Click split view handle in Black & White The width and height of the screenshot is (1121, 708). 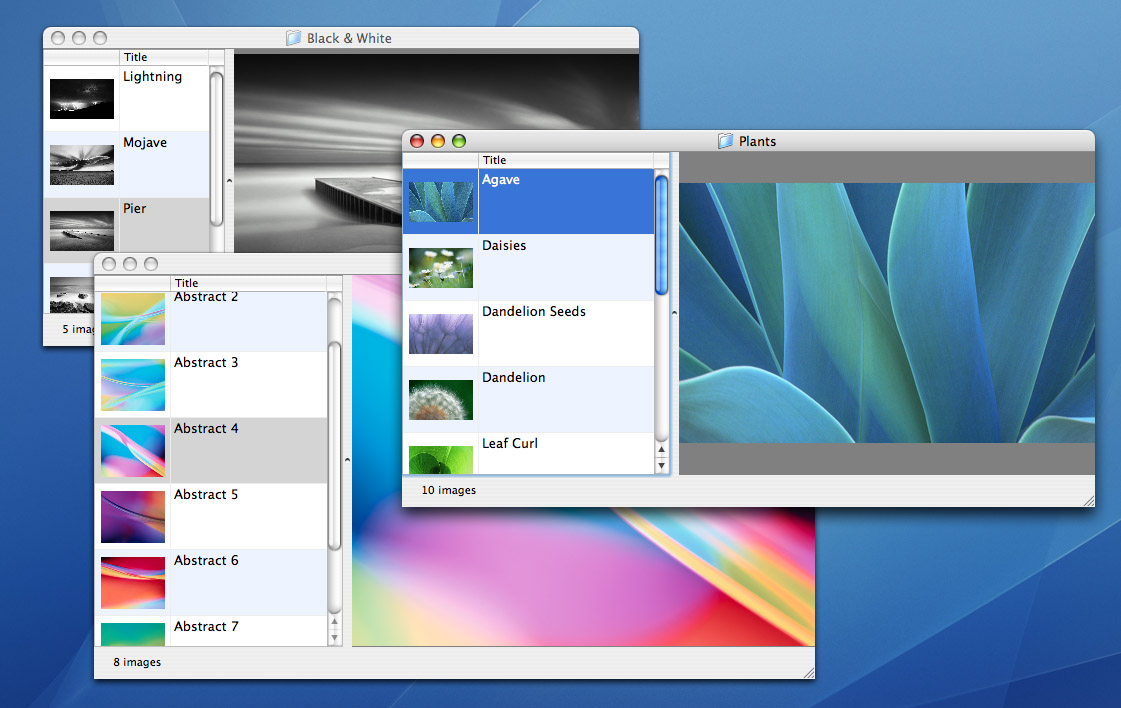pyautogui.click(x=228, y=181)
